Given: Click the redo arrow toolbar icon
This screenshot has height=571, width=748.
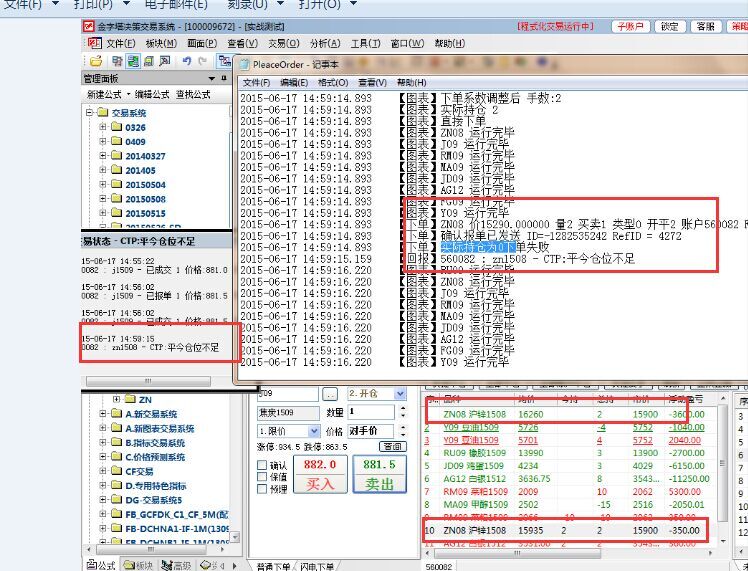Looking at the screenshot, I should (x=203, y=61).
